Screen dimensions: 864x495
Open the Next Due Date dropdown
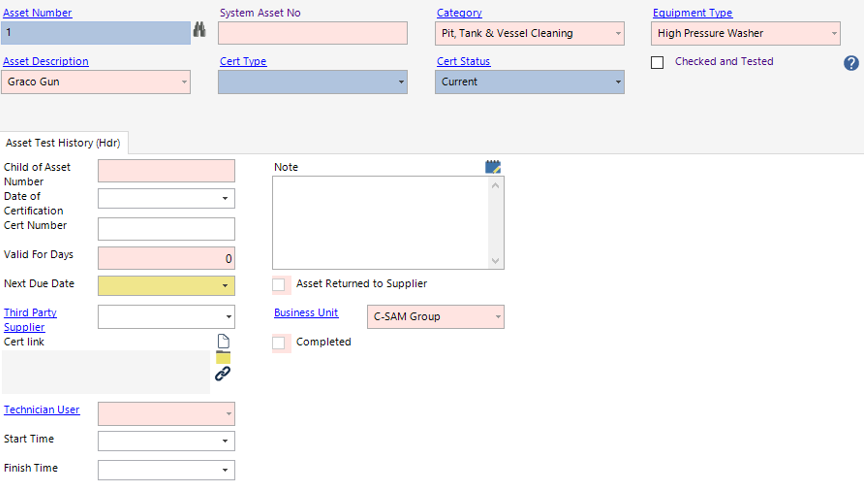[x=225, y=286]
